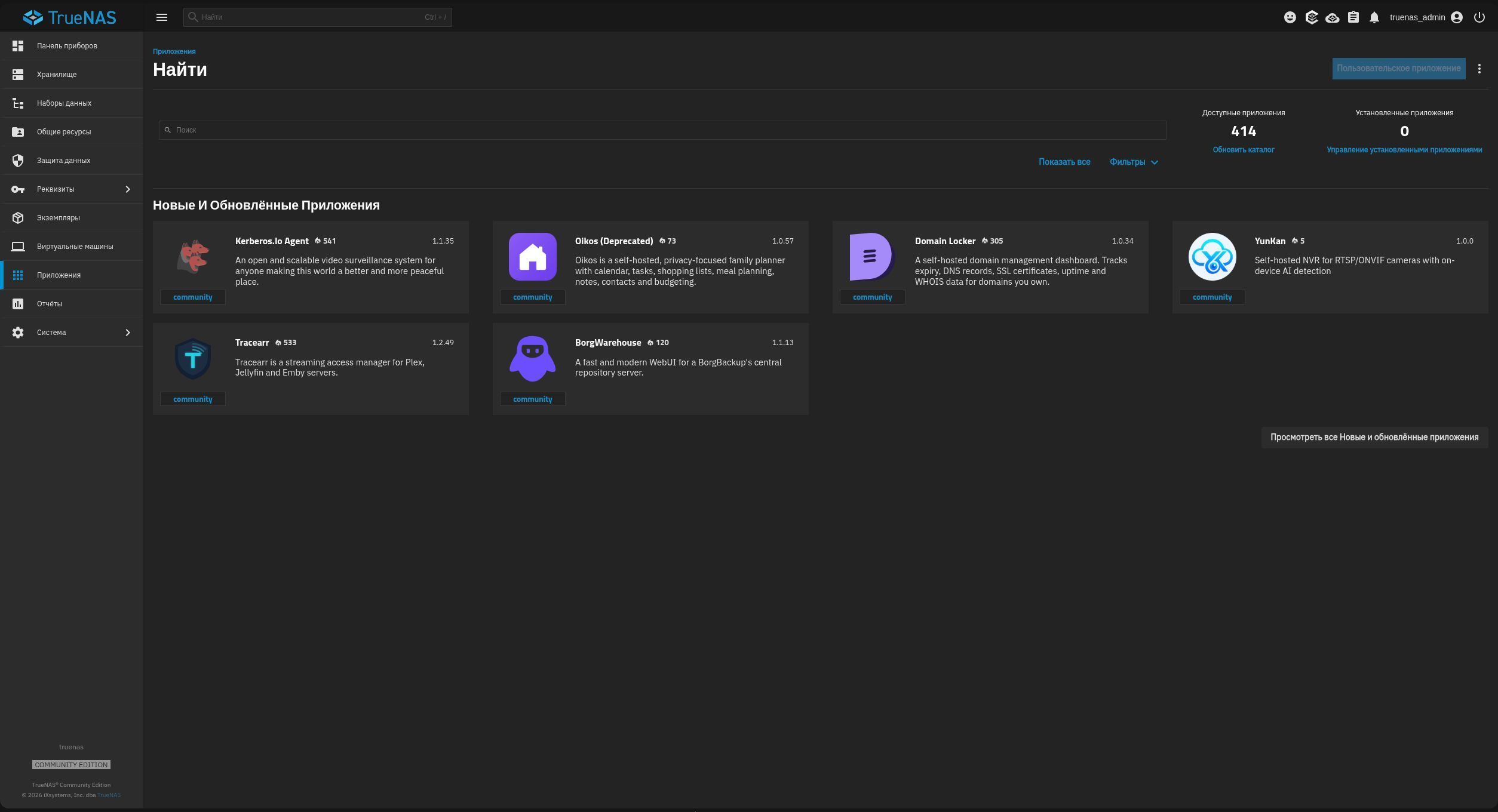This screenshot has width=1498, height=812.
Task: Click the apps grid icon in sidebar
Action: [x=18, y=275]
